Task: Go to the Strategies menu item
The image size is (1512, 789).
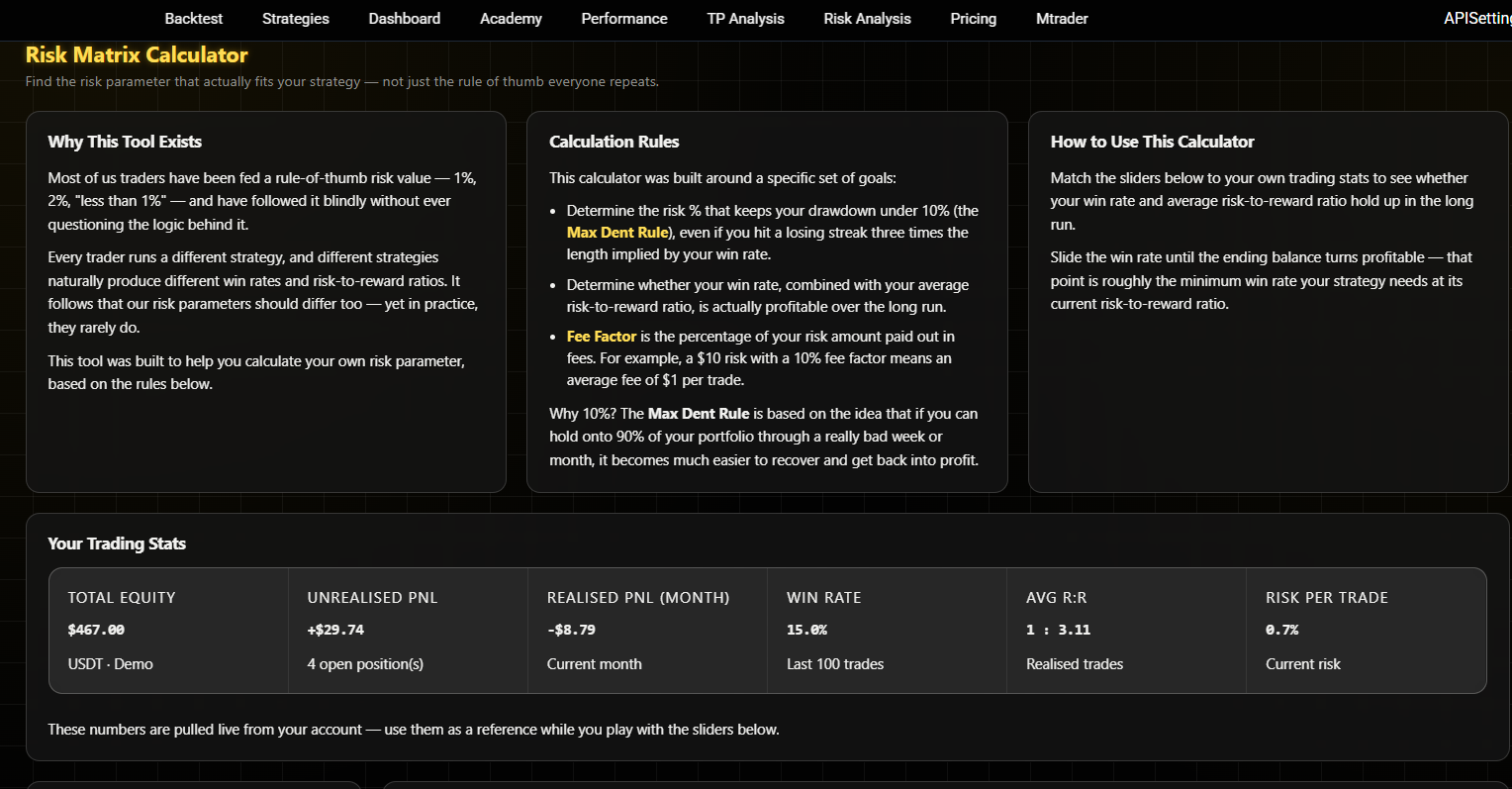Action: click(x=296, y=19)
